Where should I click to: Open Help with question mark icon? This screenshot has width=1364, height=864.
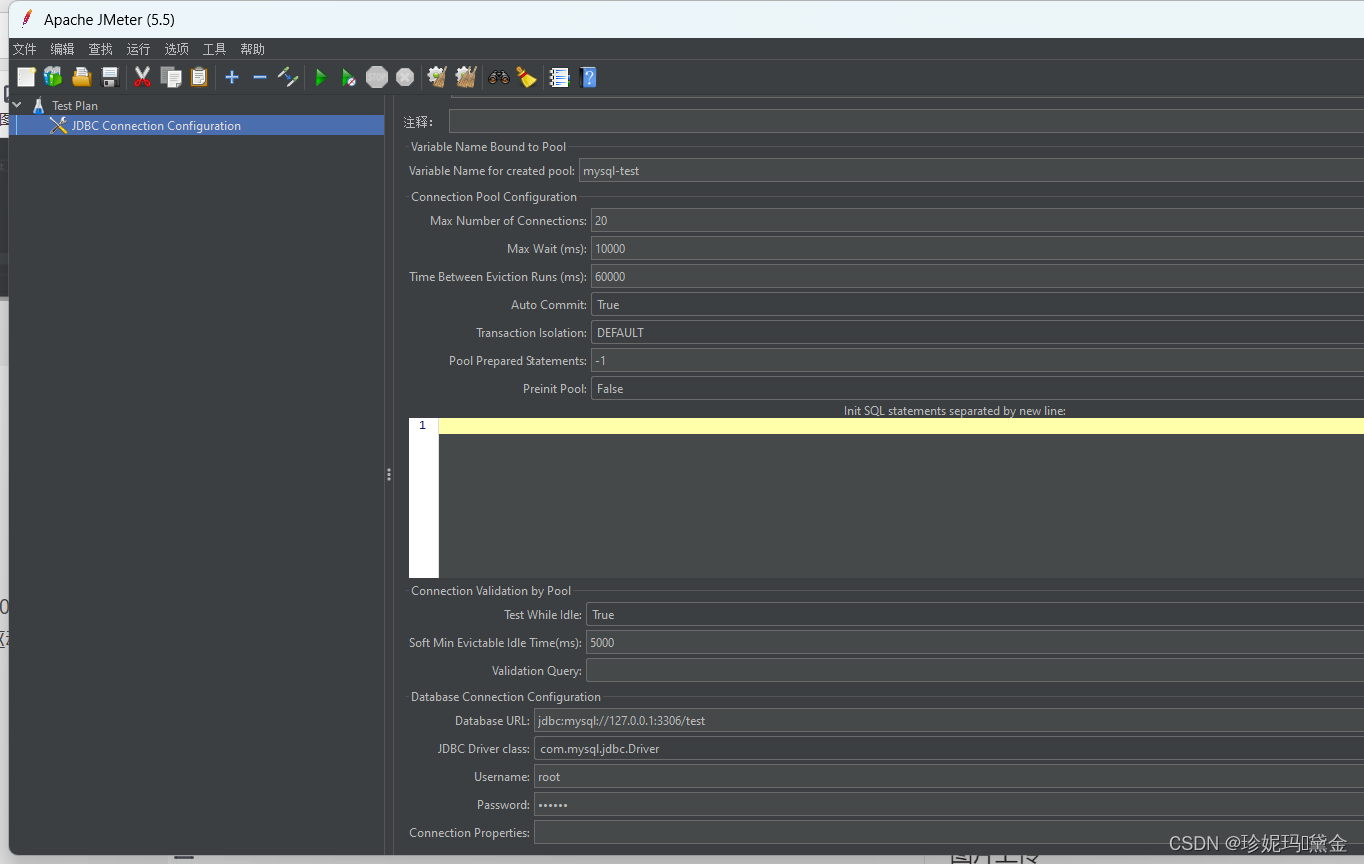coord(588,77)
